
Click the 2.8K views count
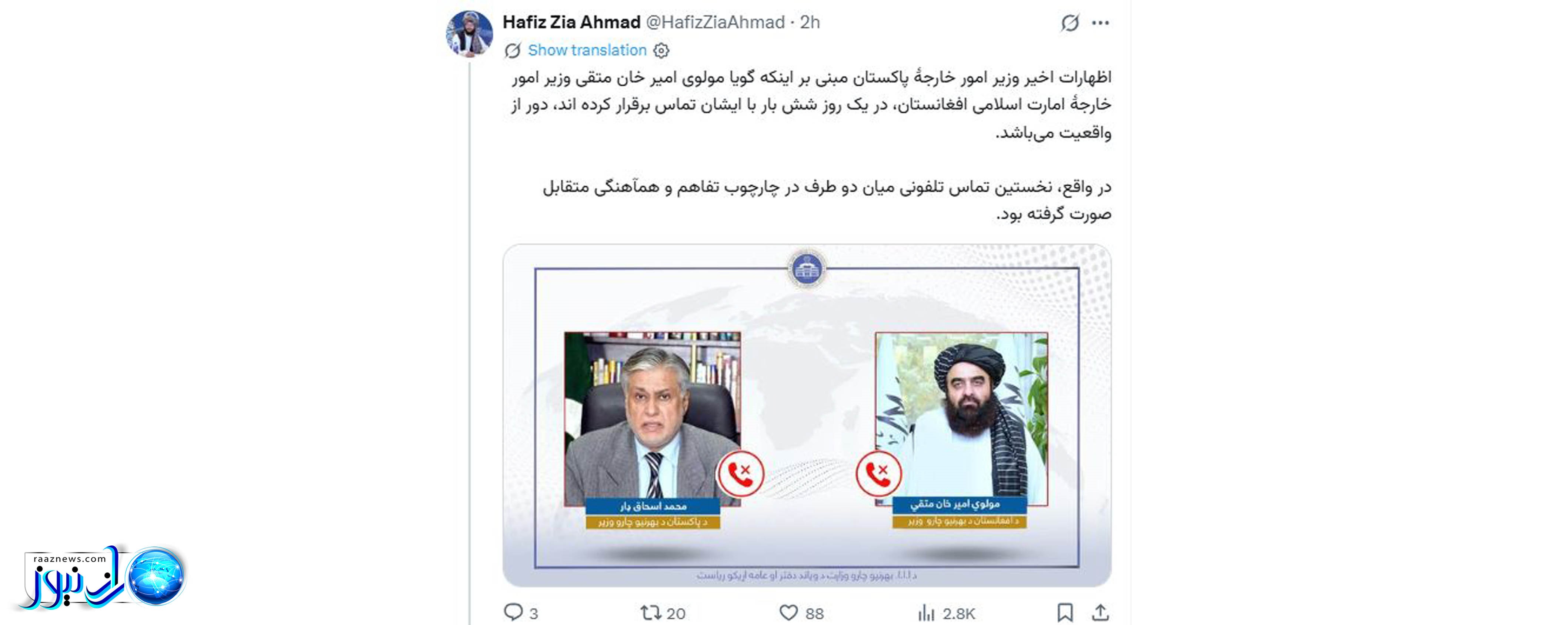click(958, 614)
